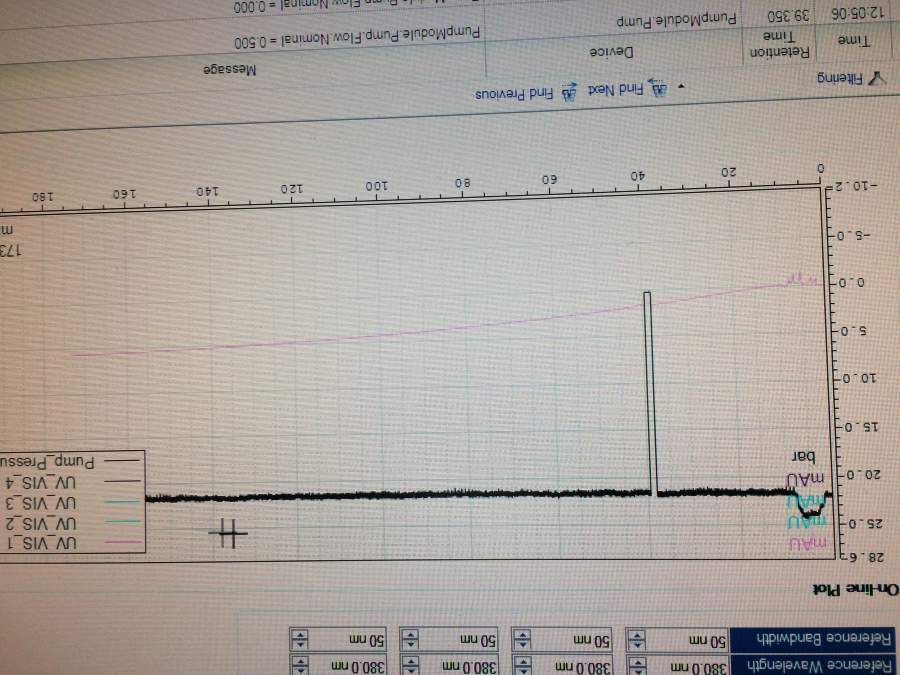Screen dimensions: 900x675
Task: Click the UV_VIS_4 legend entry
Action: 71,482
